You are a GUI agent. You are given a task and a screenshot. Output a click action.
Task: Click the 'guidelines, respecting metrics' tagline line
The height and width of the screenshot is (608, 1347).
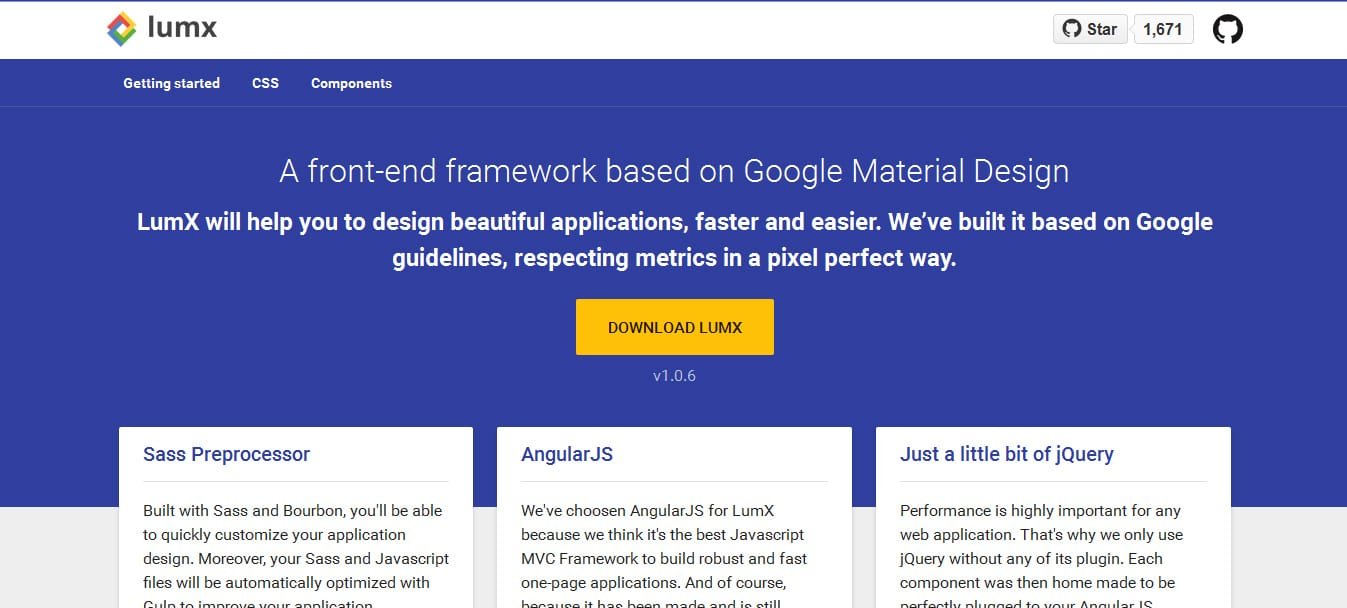[674, 258]
